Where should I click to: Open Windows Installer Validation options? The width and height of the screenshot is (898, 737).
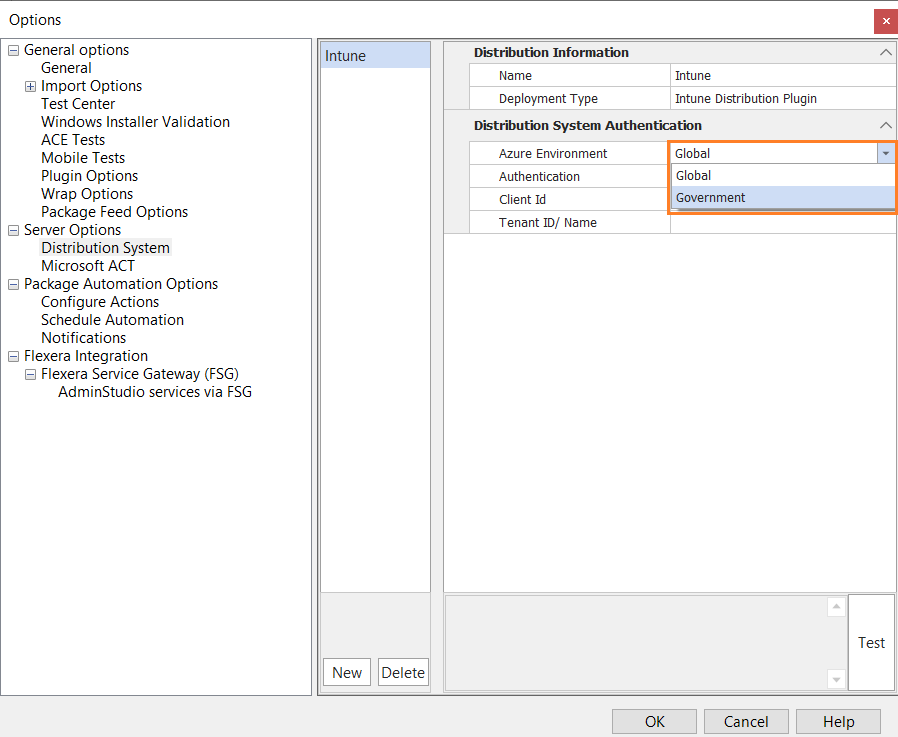point(135,122)
